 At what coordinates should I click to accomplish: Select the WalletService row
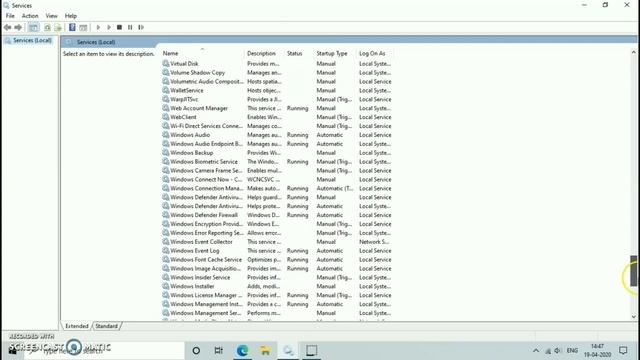[277, 90]
